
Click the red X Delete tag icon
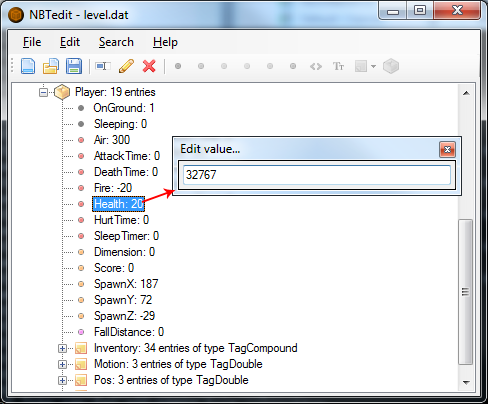[149, 66]
